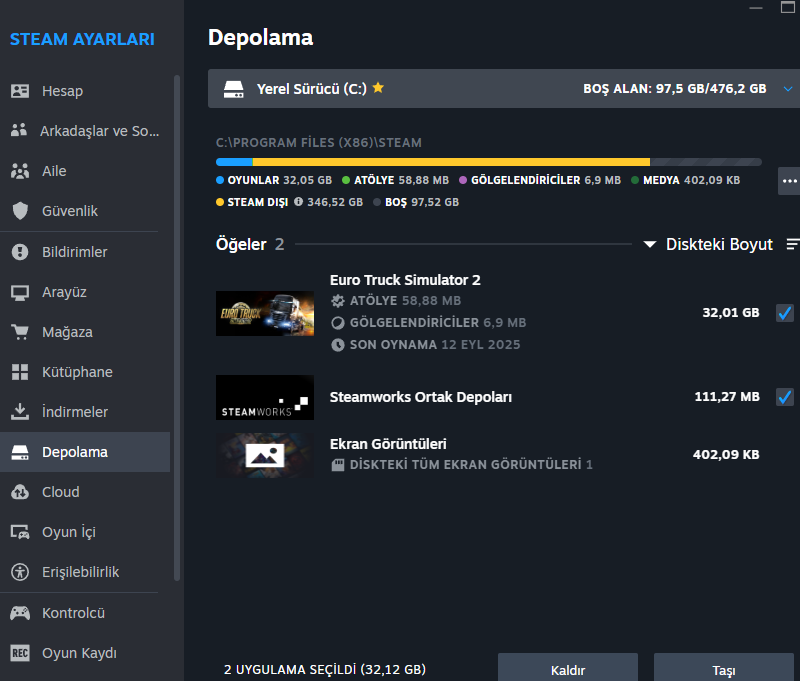Click the Kaldır button
800x681 pixels.
(568, 669)
